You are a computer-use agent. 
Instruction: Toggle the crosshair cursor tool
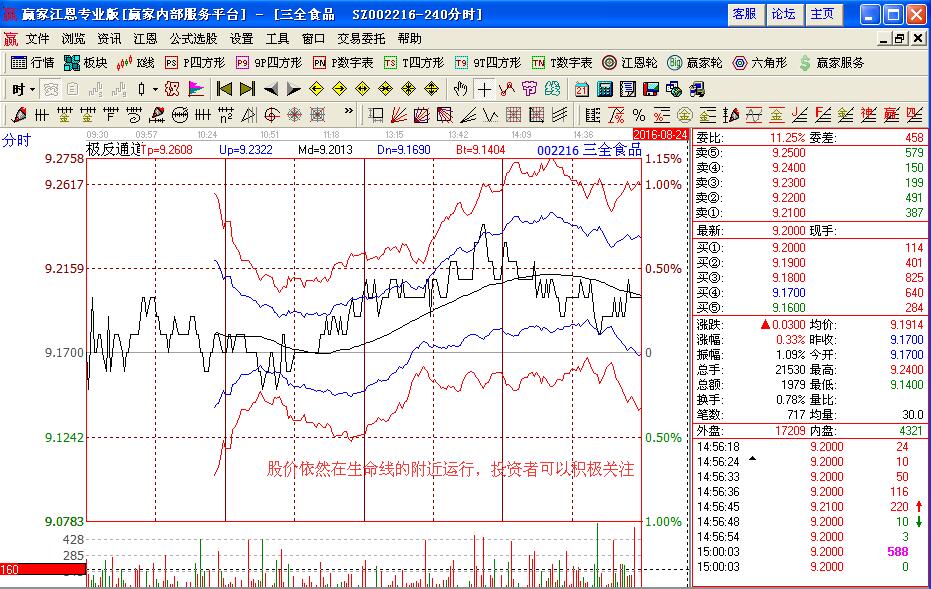click(484, 89)
